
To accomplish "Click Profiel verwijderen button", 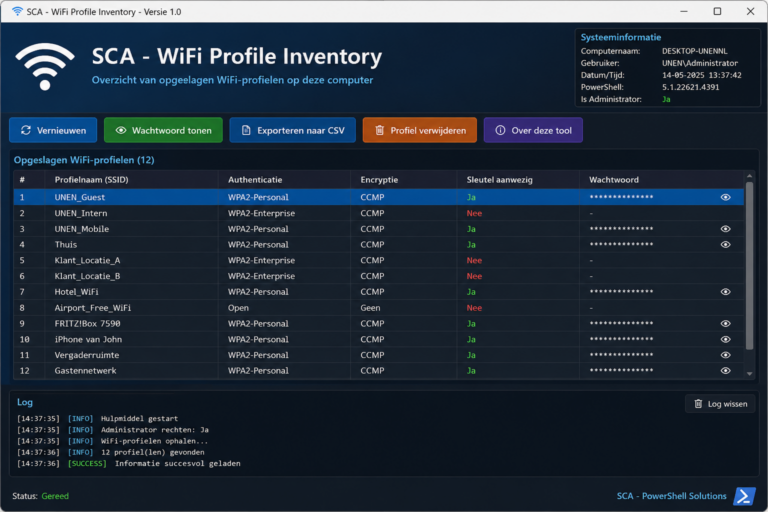I will click(420, 130).
